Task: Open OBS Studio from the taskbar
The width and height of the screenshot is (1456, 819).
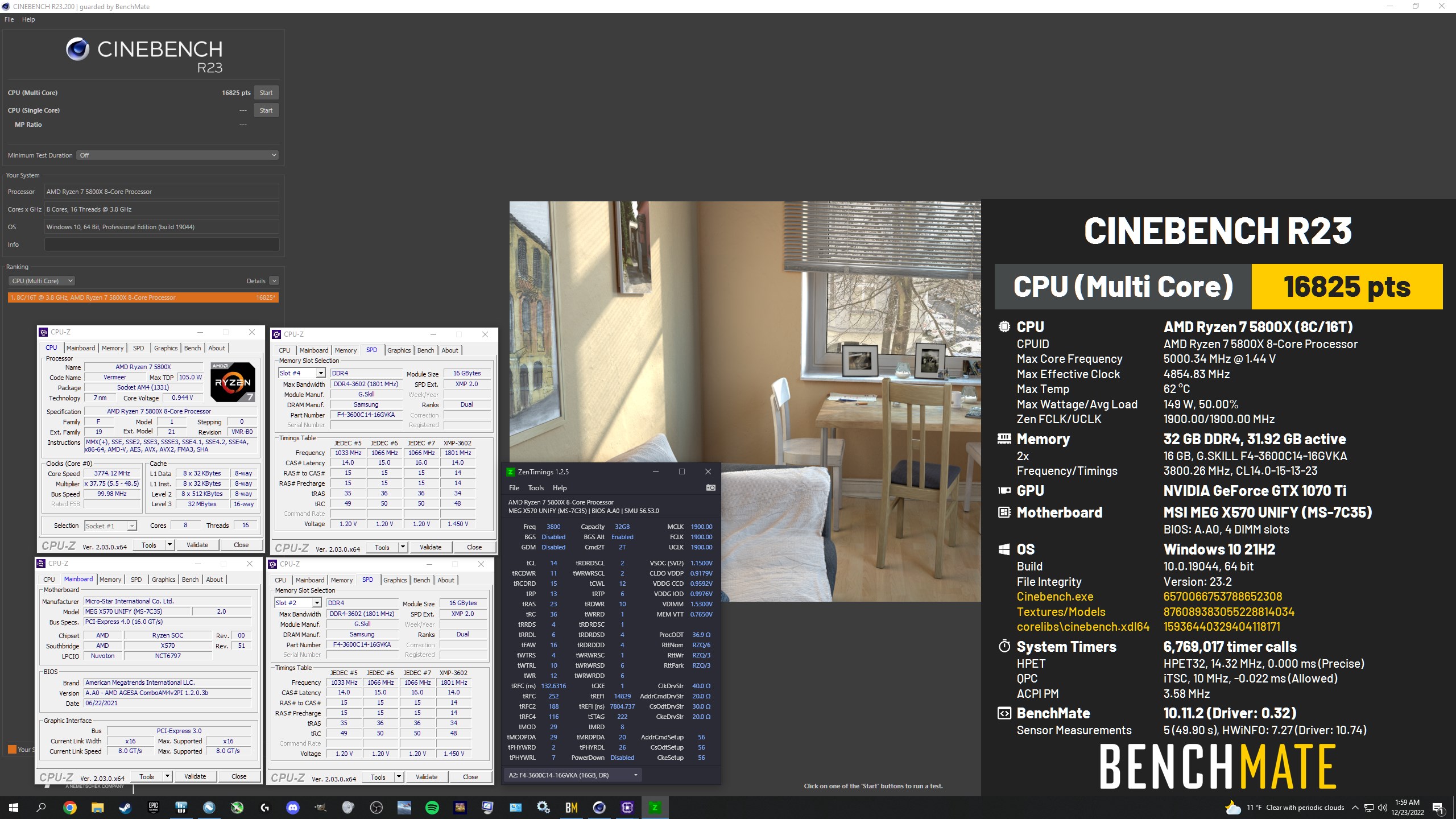Action: pos(376,807)
